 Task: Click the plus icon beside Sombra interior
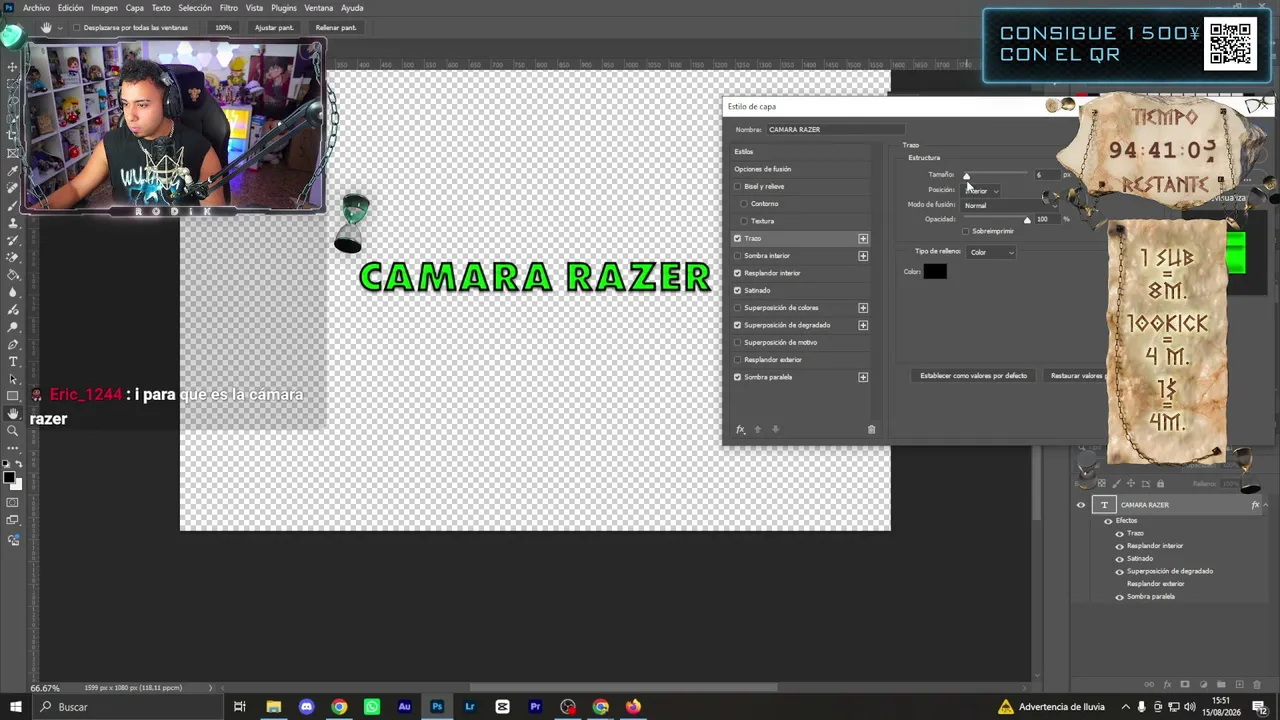point(863,256)
